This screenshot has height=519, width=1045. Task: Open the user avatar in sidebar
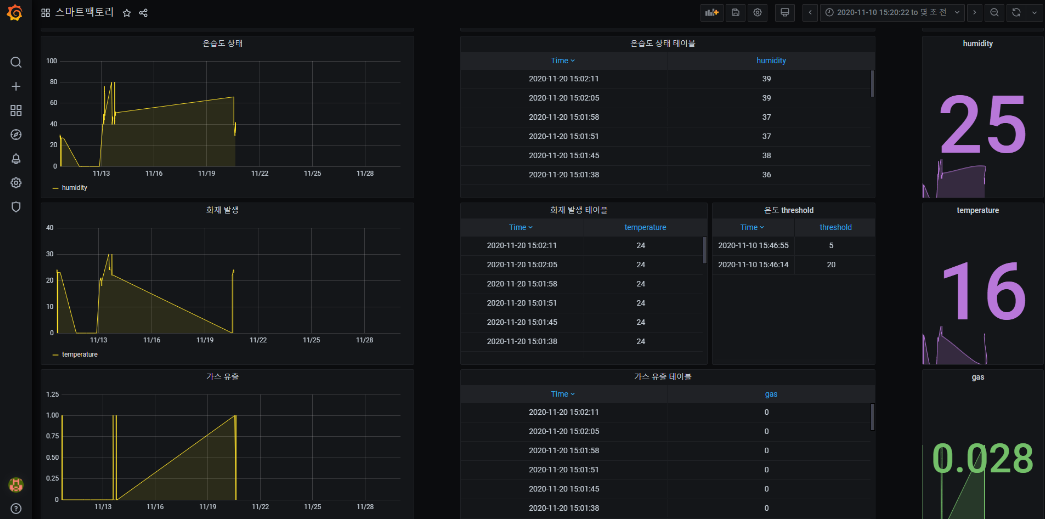click(x=16, y=484)
